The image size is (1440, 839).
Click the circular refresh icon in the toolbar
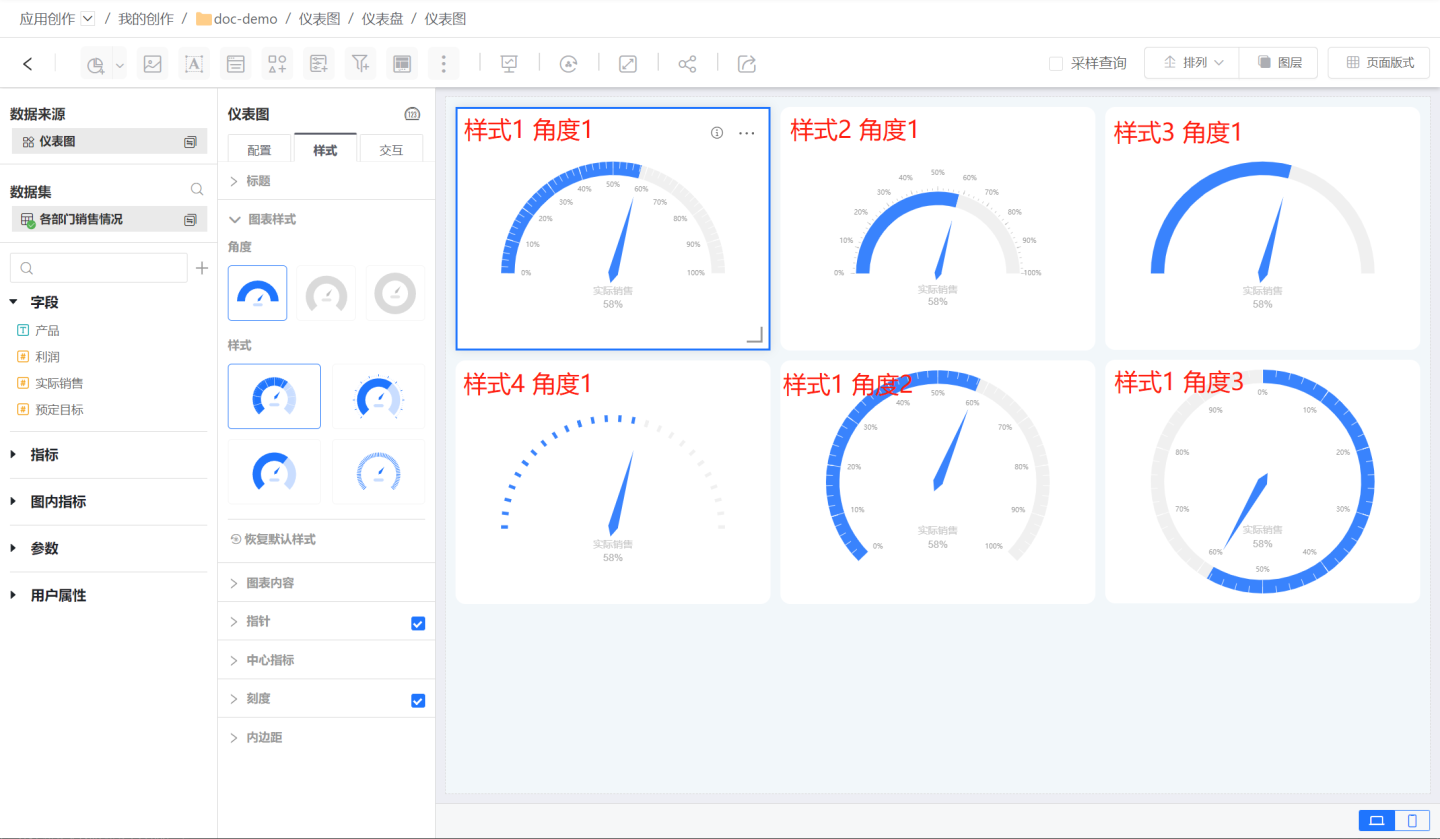569,64
